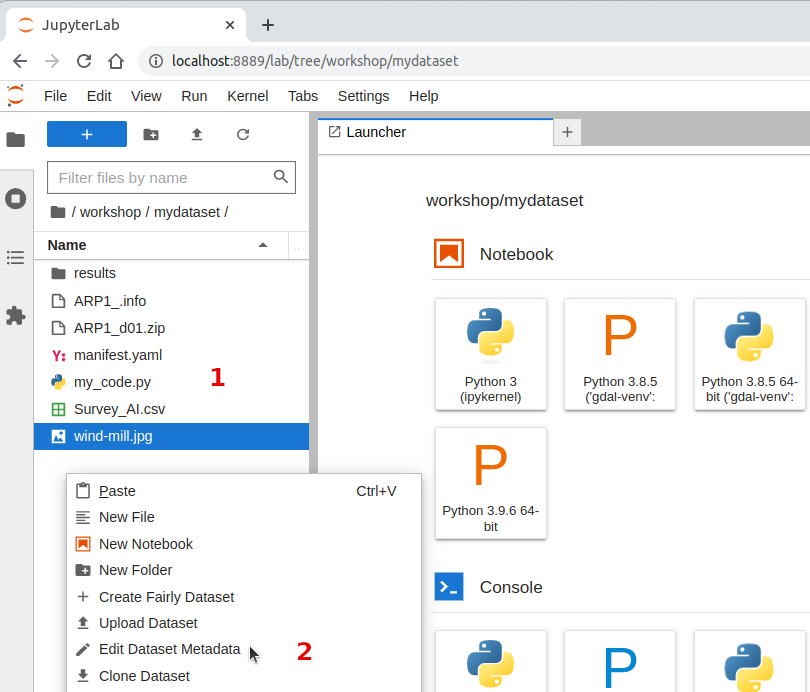Launch the blue P console card
The width and height of the screenshot is (810, 692).
pyautogui.click(x=620, y=662)
